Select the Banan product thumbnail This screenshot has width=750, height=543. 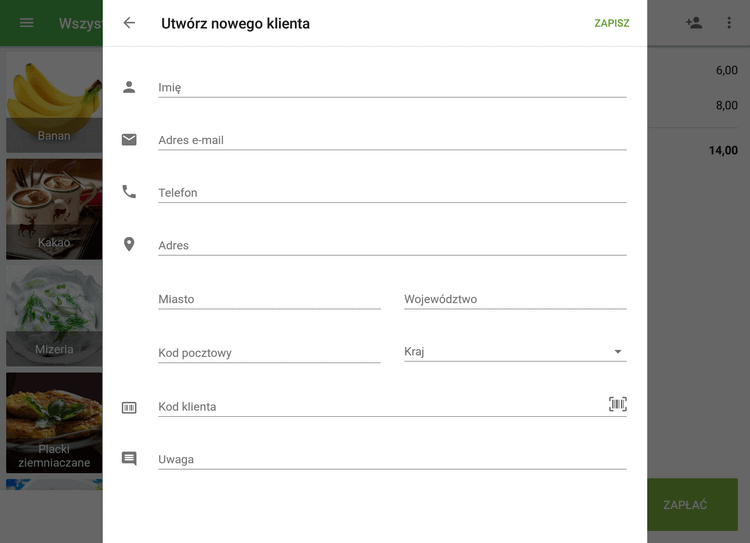coord(54,102)
